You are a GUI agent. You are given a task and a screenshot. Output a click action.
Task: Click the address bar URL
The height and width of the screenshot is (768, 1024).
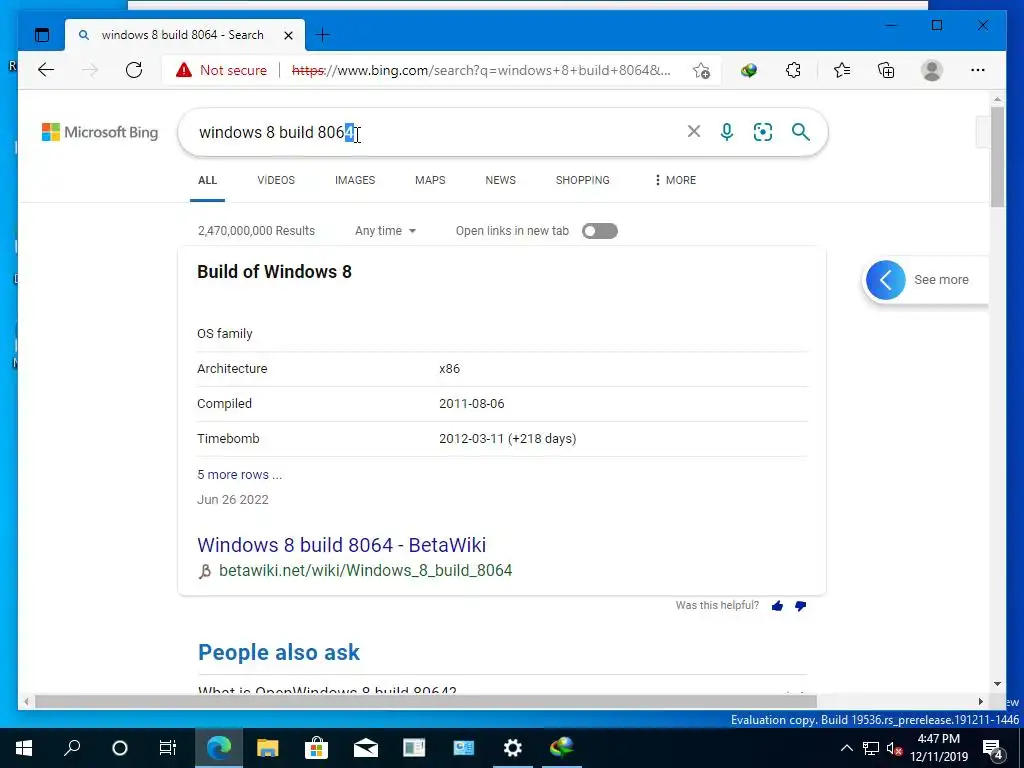481,70
